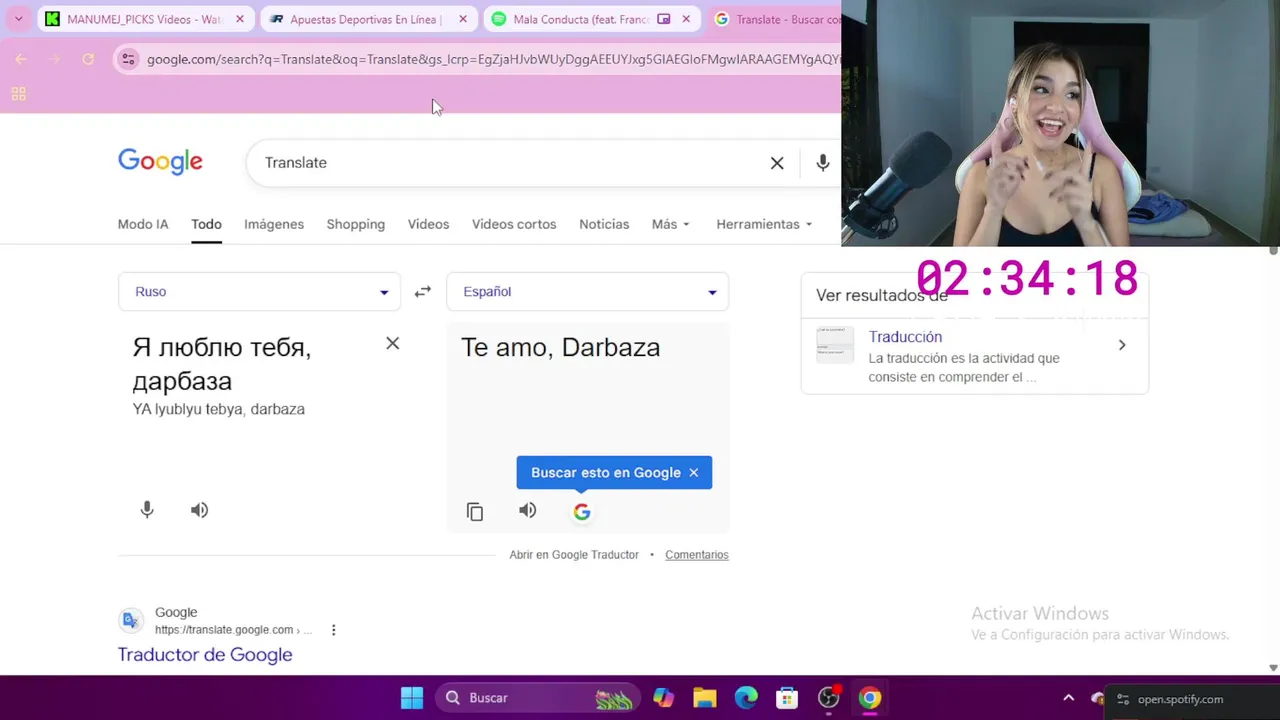Switch to the MANUMEJ_PICKS Videos tab
This screenshot has height=720, width=1280.
pos(145,19)
